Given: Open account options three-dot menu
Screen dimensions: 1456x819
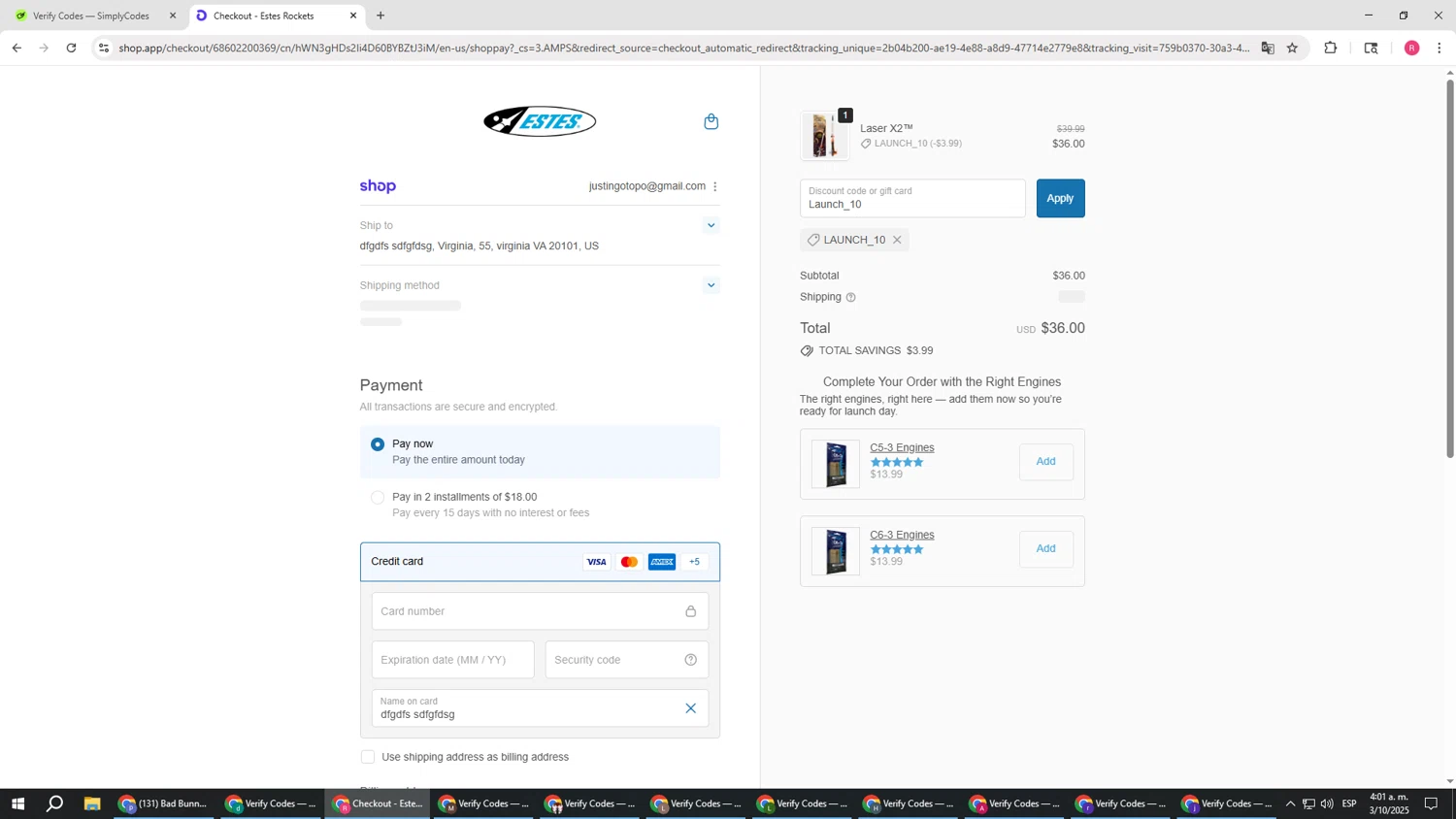Looking at the screenshot, I should click(x=715, y=186).
